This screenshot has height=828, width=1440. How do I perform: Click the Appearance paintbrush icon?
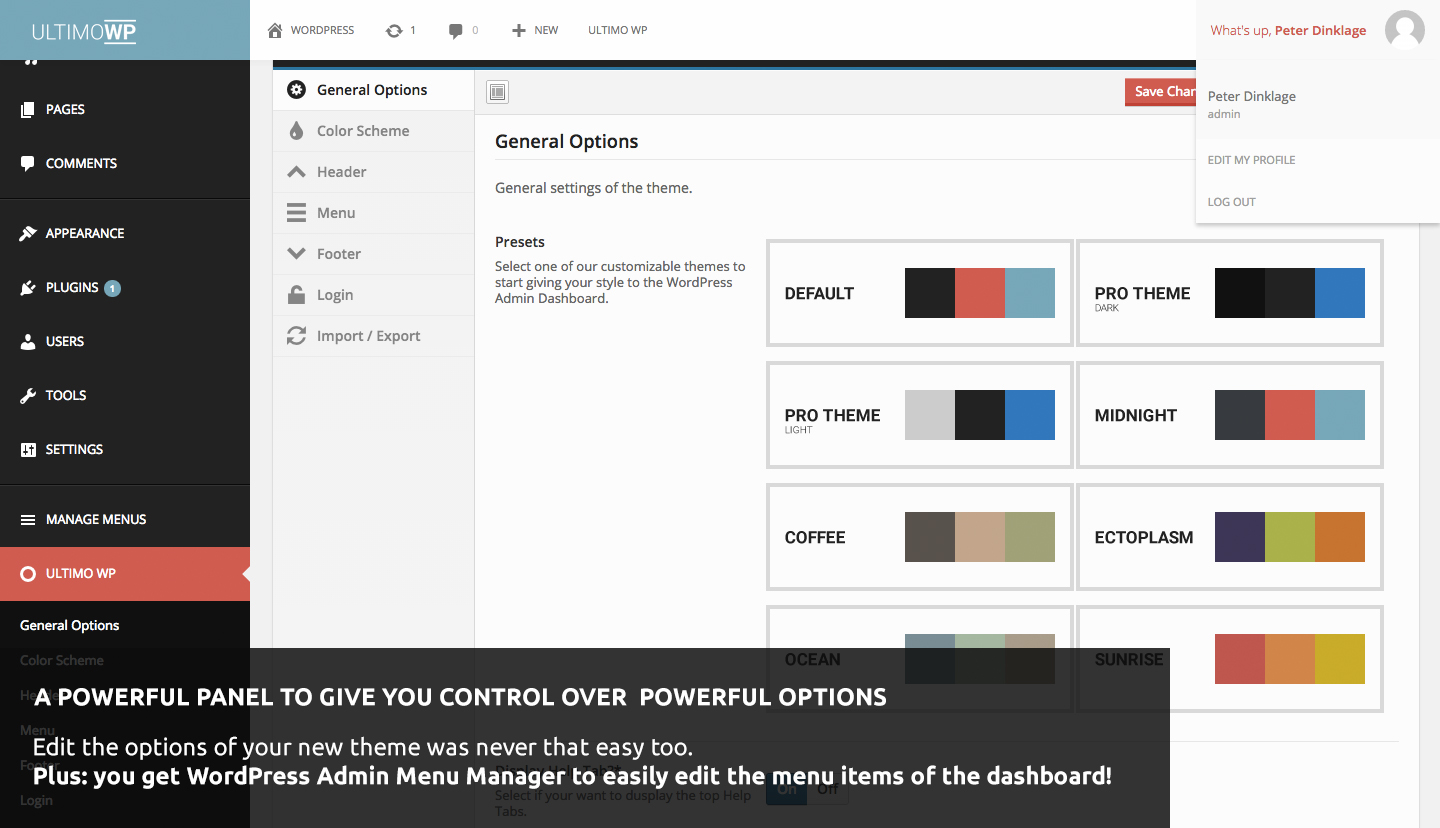28,234
